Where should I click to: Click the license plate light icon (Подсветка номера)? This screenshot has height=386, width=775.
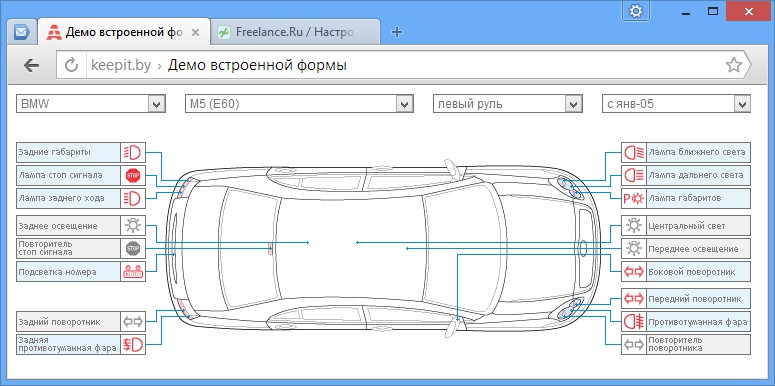click(x=133, y=271)
